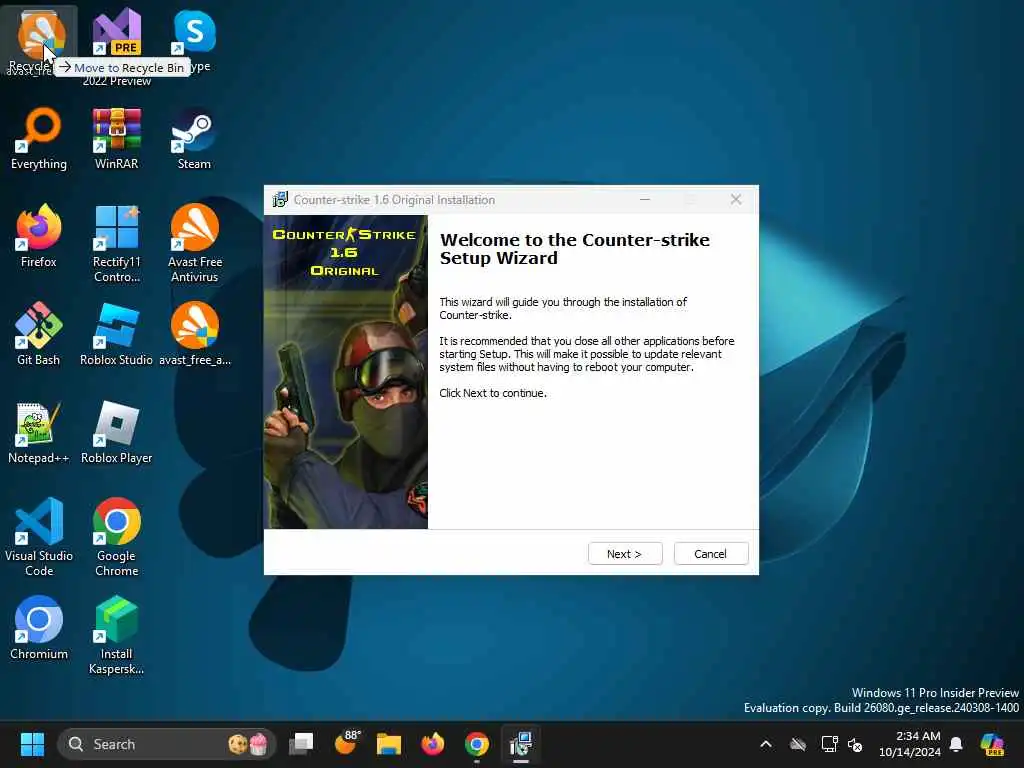Open Task View from the taskbar
This screenshot has width=1024, height=768.
(x=301, y=744)
